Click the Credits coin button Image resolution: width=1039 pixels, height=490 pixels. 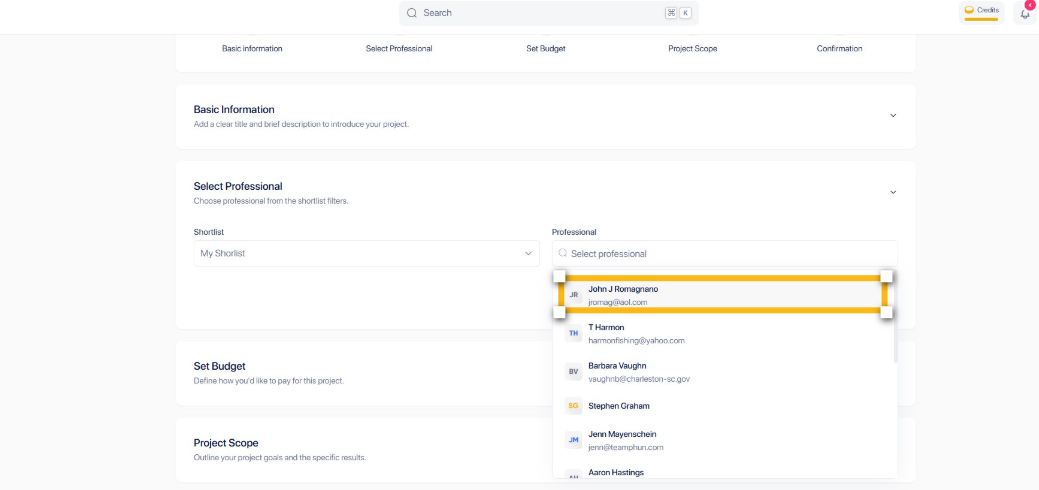[x=981, y=11]
